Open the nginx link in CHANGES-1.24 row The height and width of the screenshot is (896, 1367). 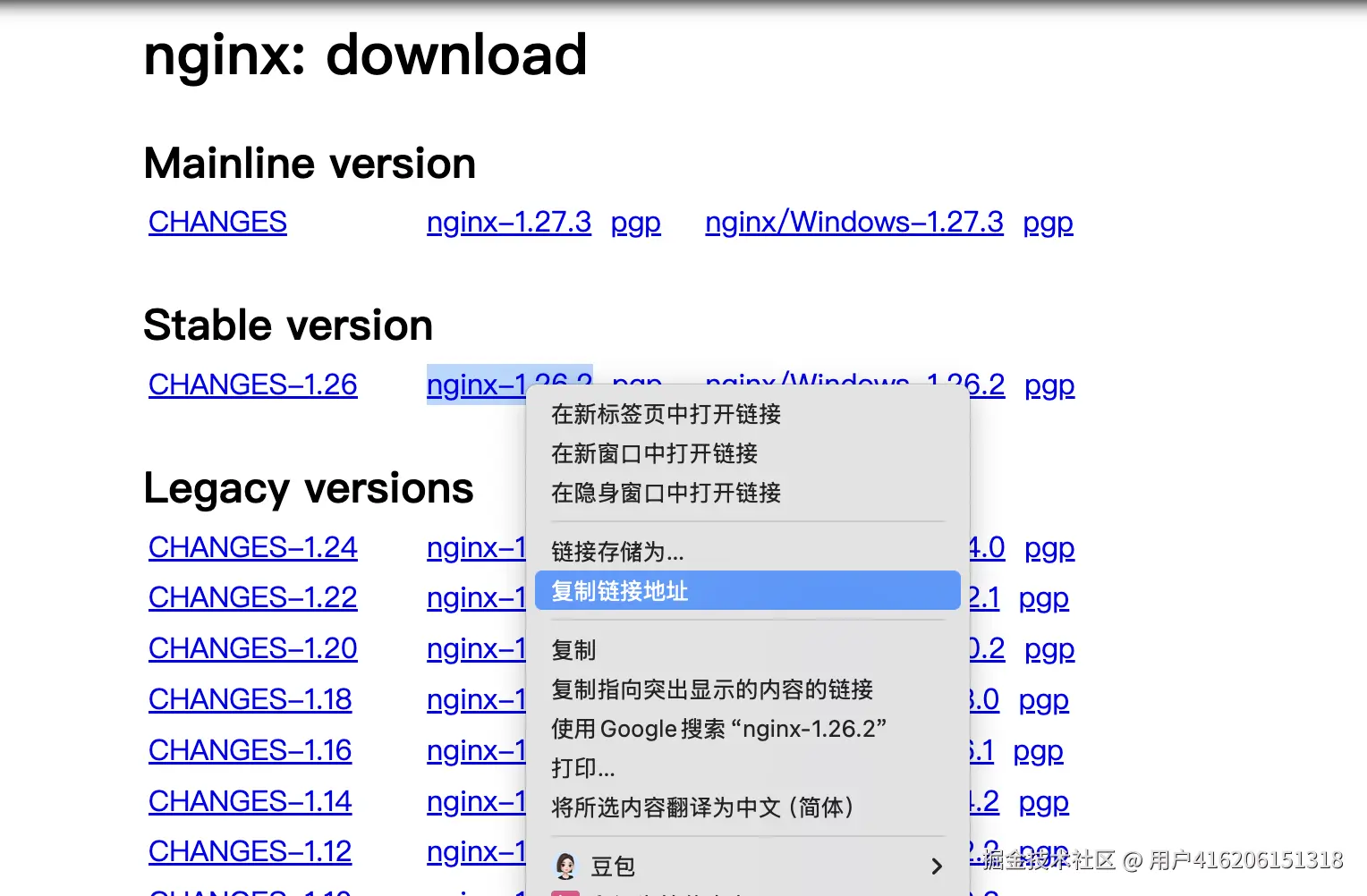point(476,548)
